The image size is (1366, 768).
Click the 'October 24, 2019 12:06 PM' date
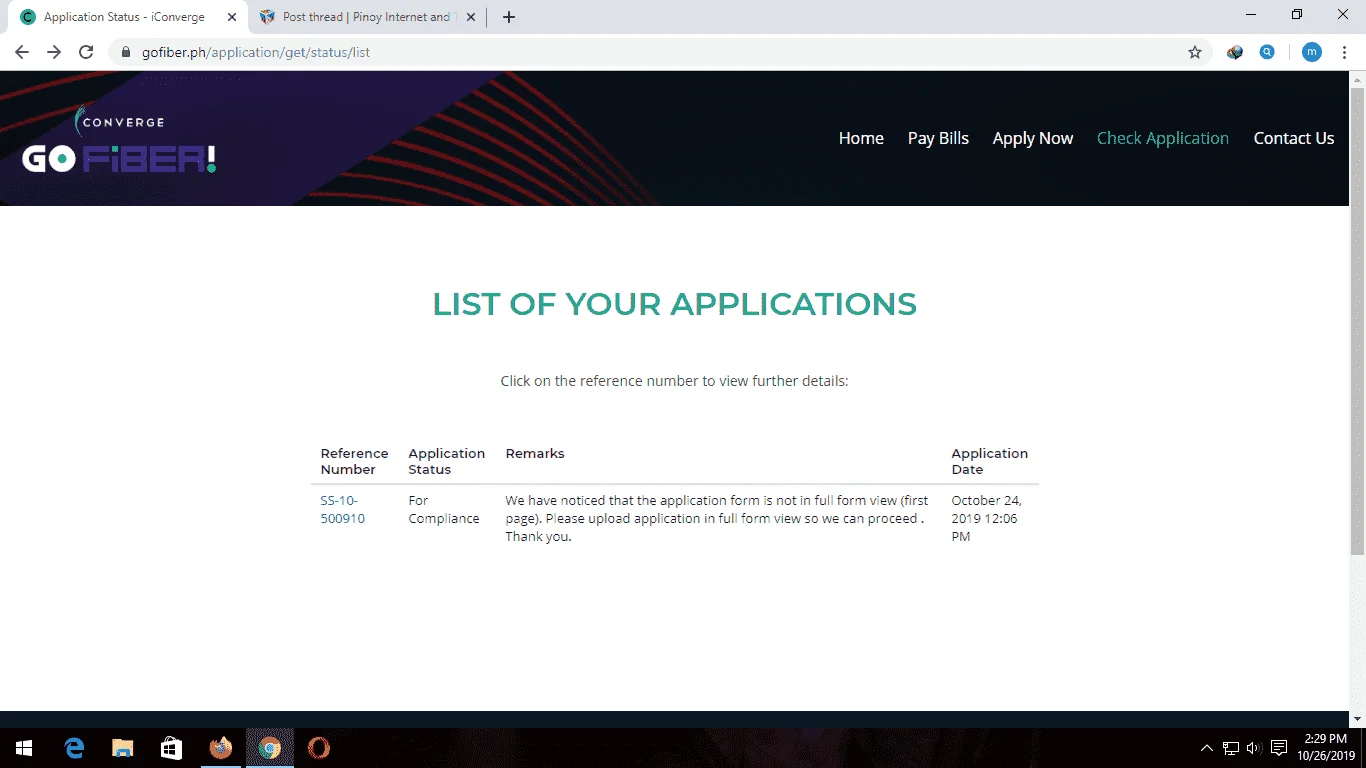click(x=987, y=518)
